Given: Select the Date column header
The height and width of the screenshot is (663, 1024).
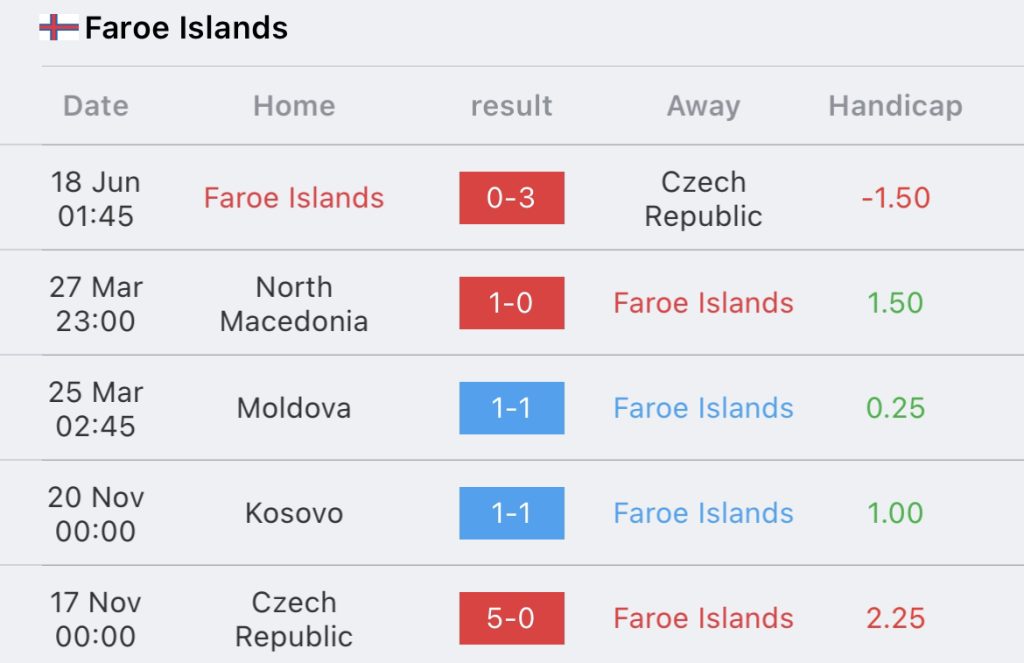Looking at the screenshot, I should coord(96,106).
